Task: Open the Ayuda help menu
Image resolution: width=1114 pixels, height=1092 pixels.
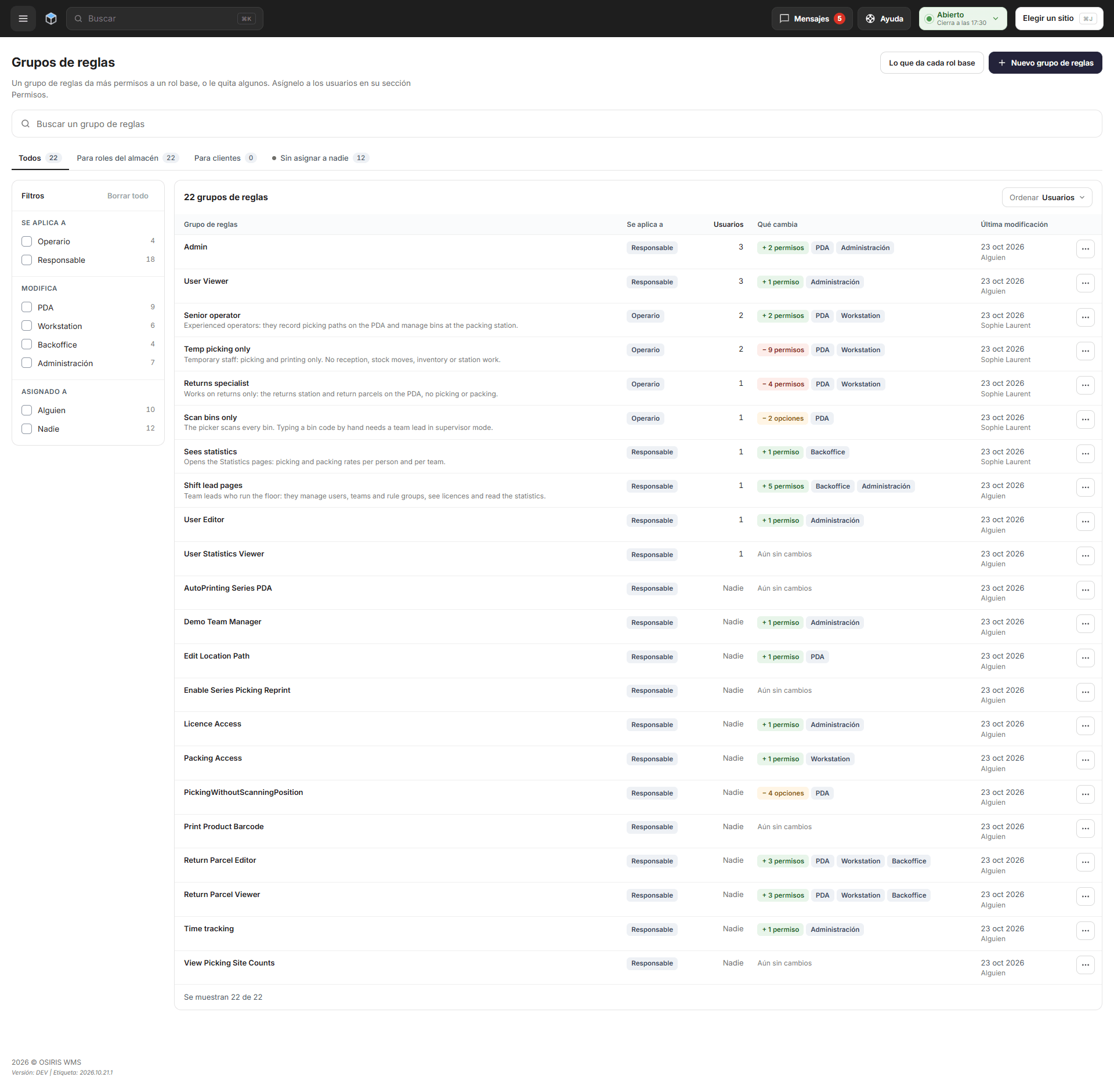Action: click(884, 19)
